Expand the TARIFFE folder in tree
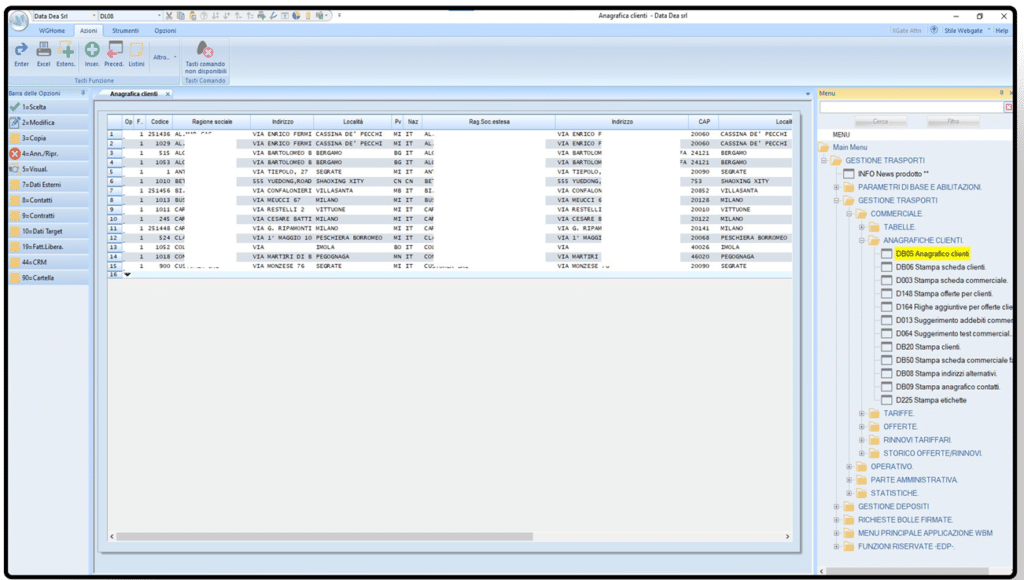The width and height of the screenshot is (1024, 580). click(861, 413)
